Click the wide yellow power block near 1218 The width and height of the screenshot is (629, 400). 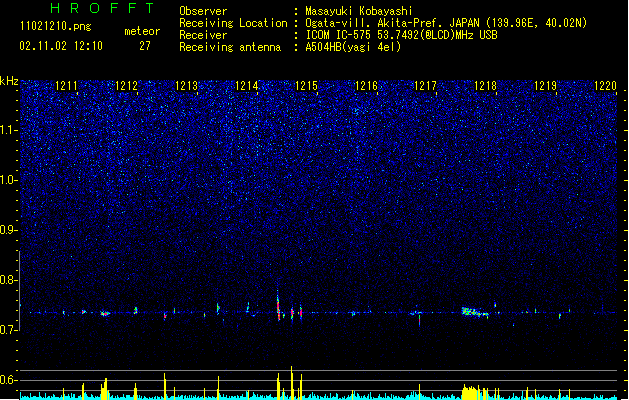471,392
